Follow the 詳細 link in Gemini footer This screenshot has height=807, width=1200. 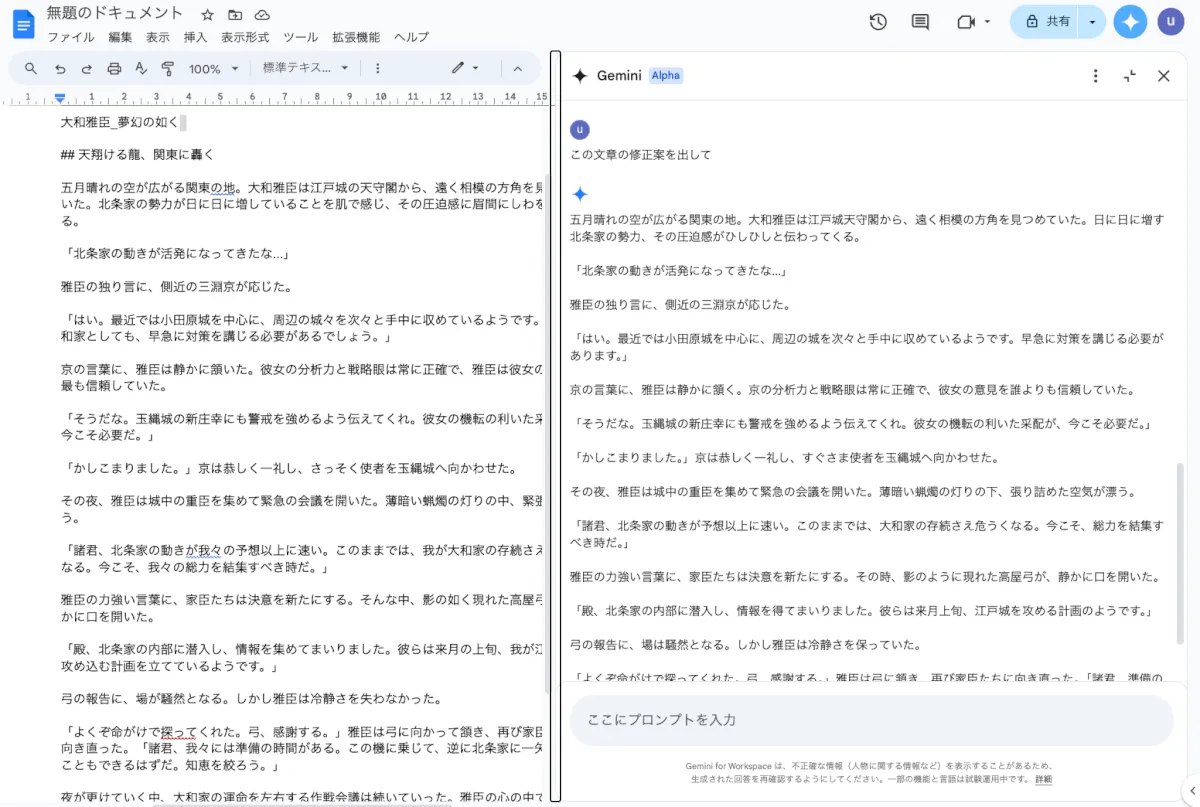point(1043,779)
